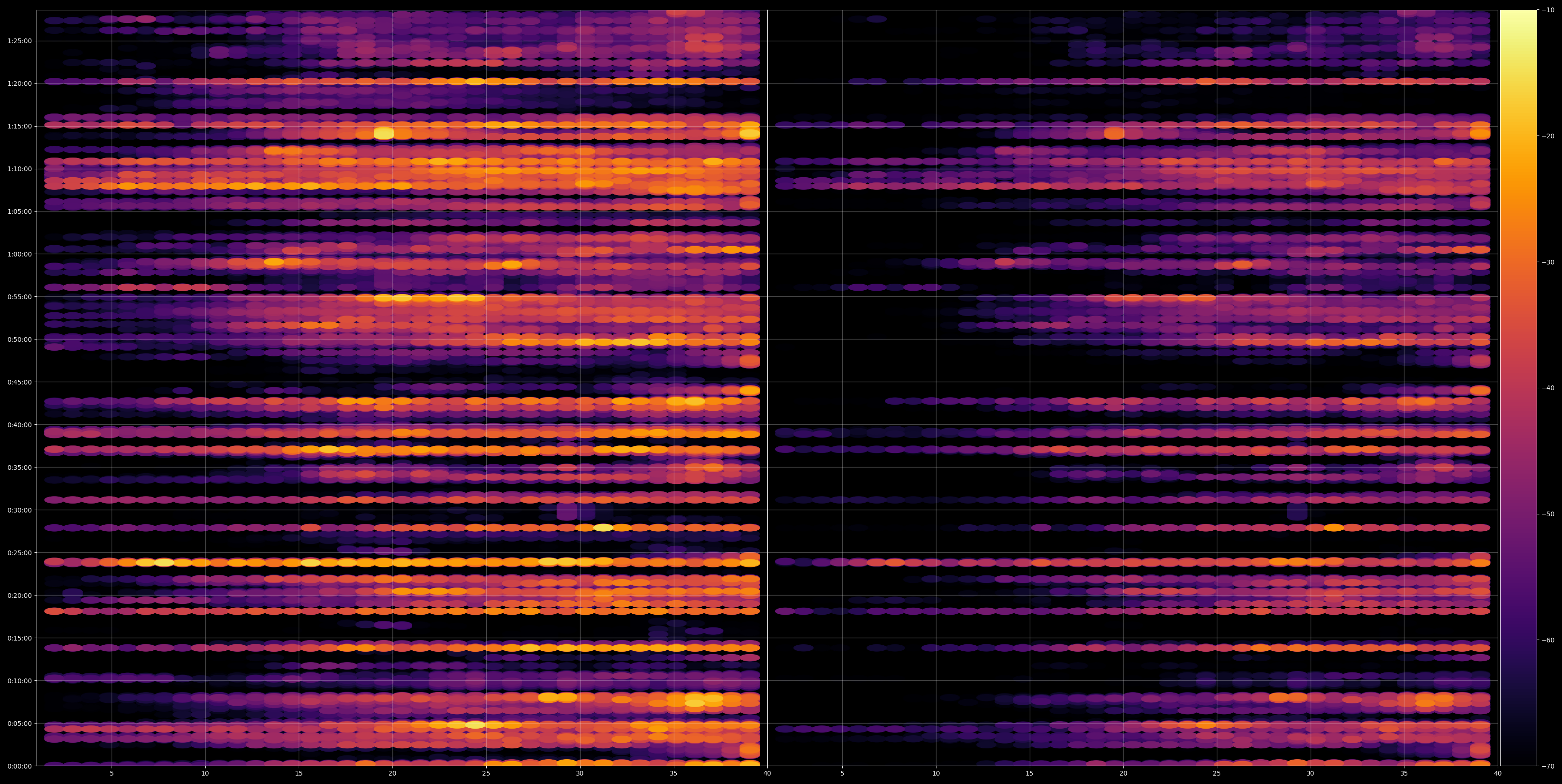Click the −10 colorbar scale label
Image resolution: width=1562 pixels, height=784 pixels.
pyautogui.click(x=1548, y=10)
